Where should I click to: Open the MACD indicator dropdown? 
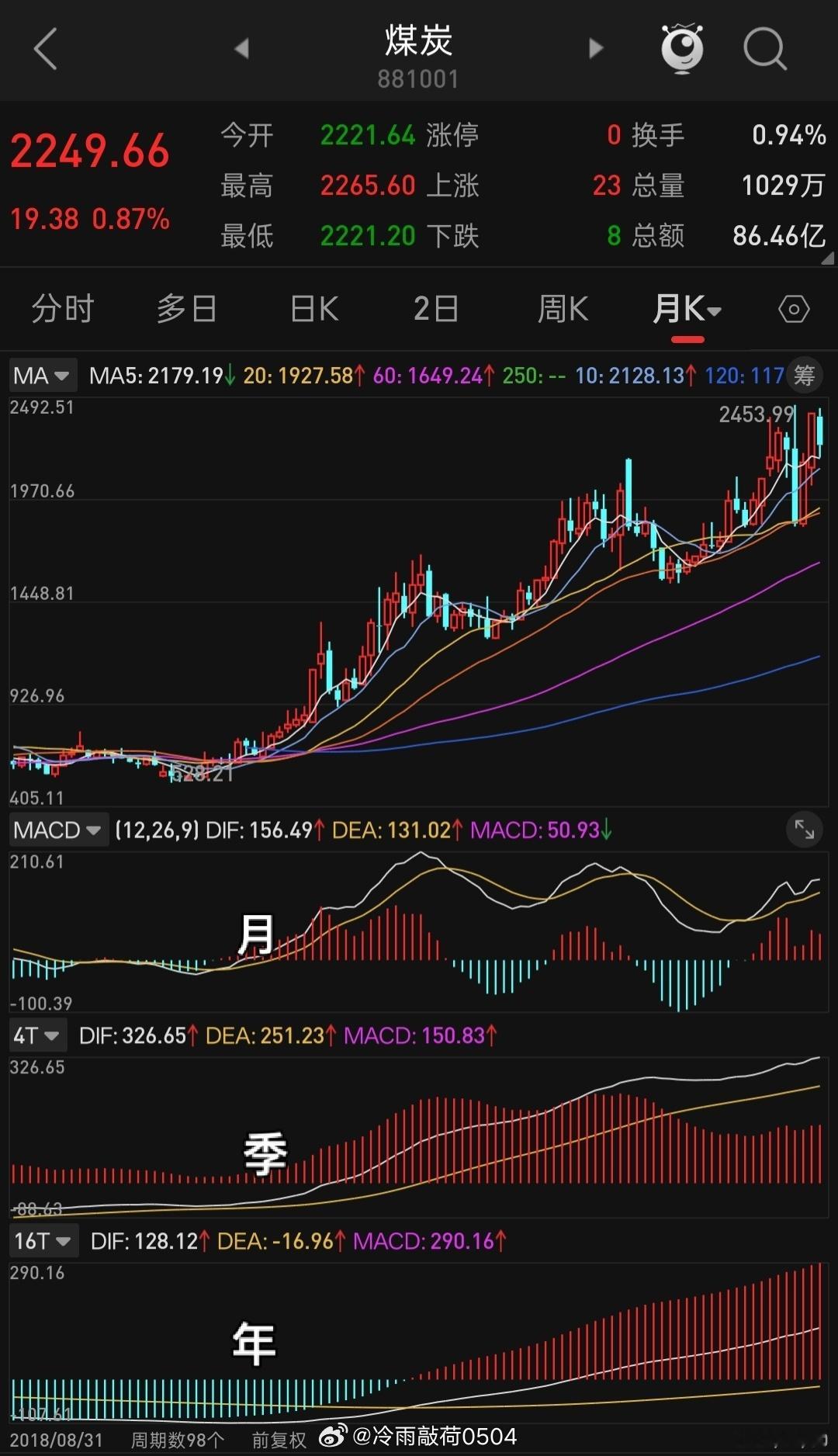(58, 830)
